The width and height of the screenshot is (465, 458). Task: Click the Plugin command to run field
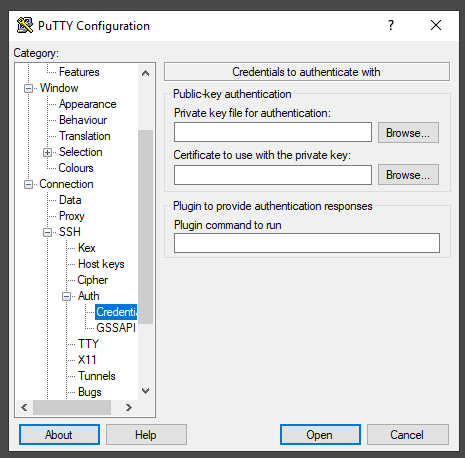pyautogui.click(x=307, y=243)
